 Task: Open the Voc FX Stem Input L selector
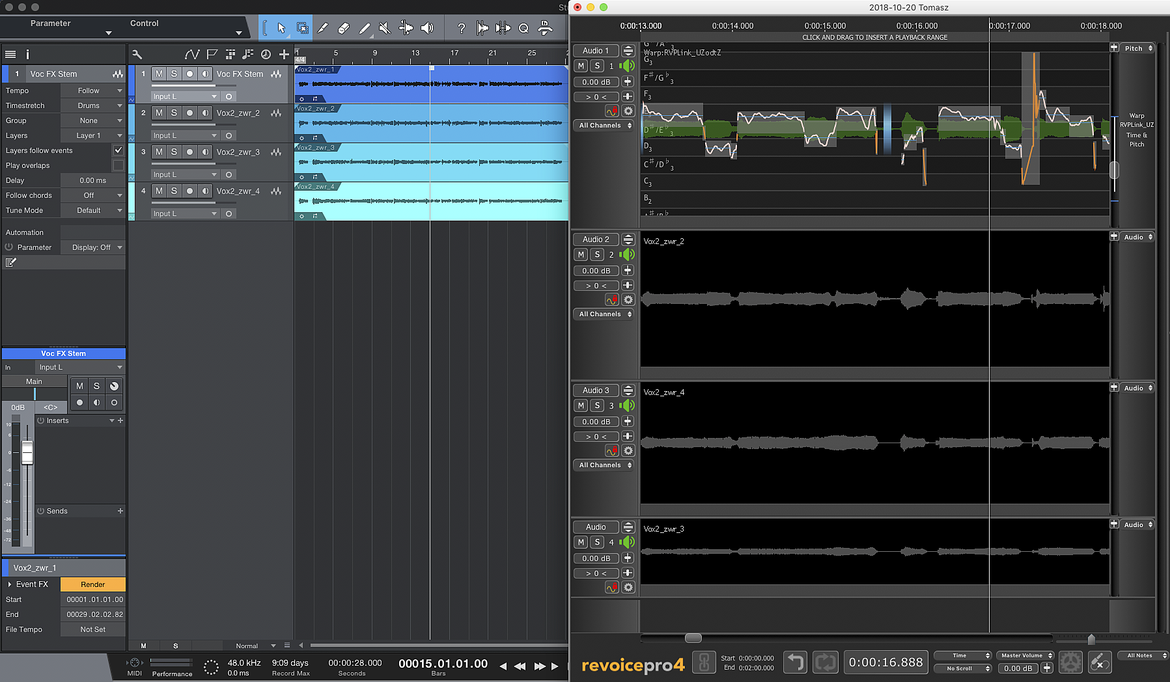click(184, 96)
